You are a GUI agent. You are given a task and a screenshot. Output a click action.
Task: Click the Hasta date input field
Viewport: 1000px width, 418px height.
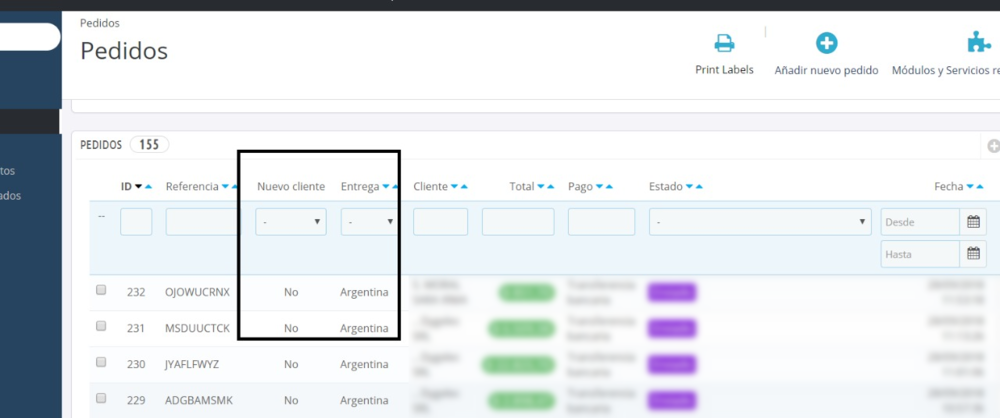pyautogui.click(x=920, y=254)
